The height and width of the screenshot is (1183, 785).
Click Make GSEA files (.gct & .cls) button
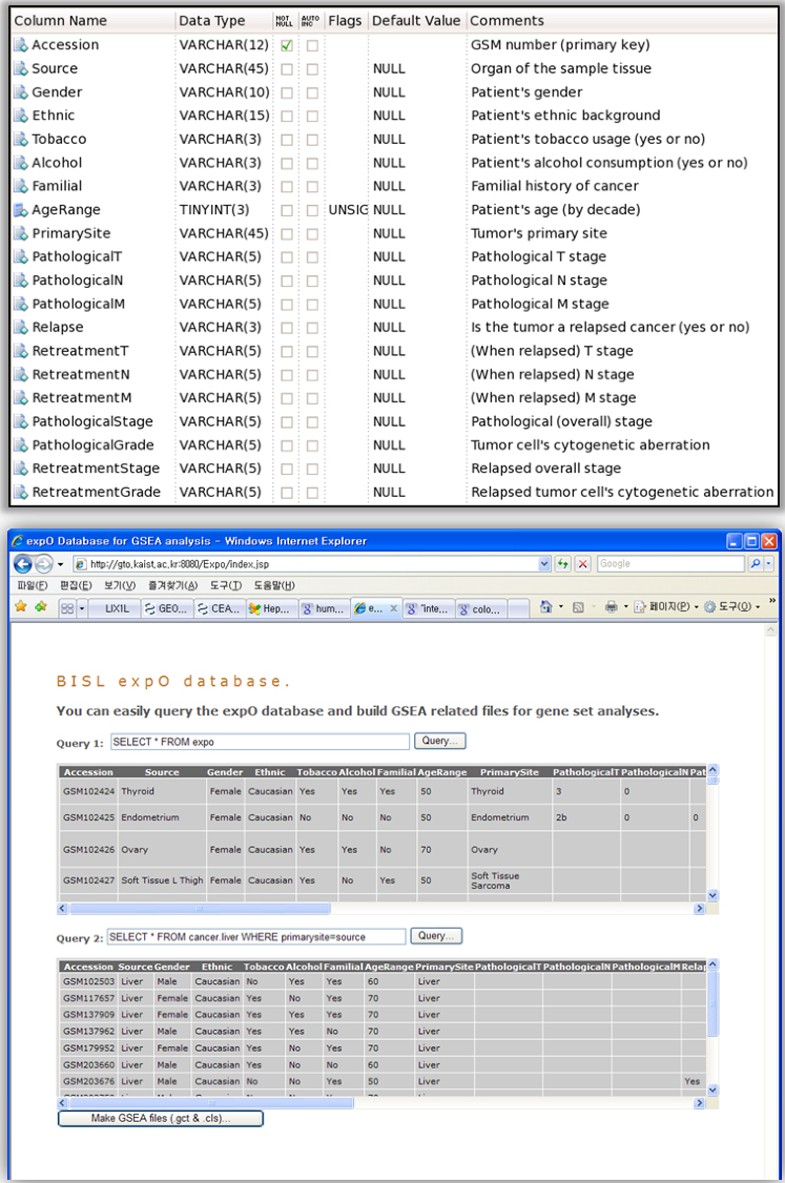click(161, 1118)
